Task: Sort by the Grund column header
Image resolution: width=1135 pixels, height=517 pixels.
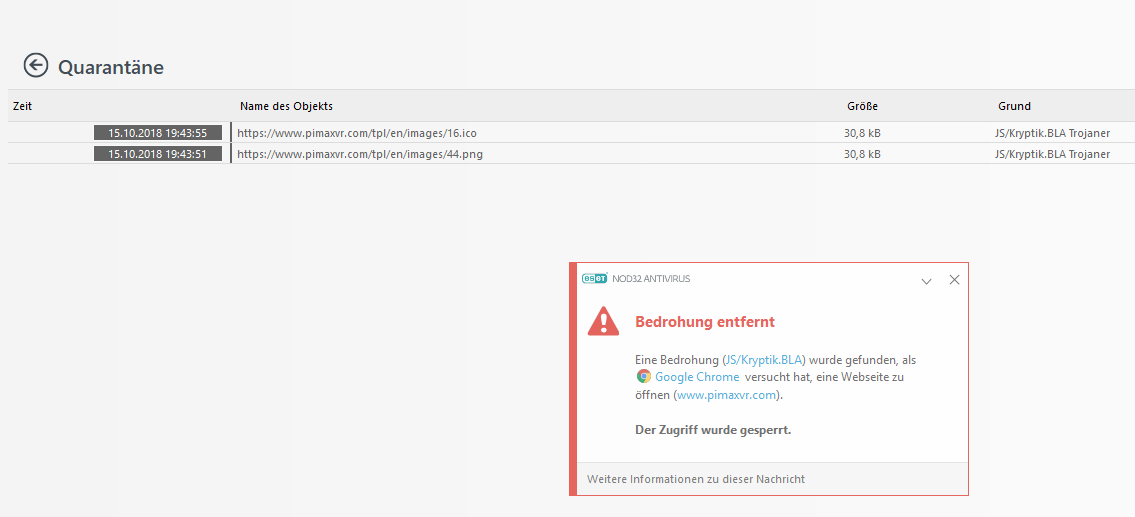Action: [1014, 106]
